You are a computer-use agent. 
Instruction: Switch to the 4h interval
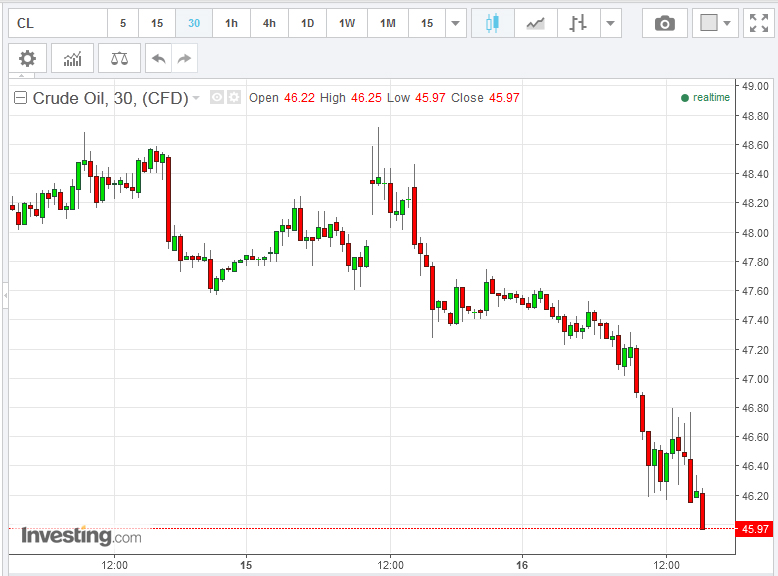click(269, 23)
